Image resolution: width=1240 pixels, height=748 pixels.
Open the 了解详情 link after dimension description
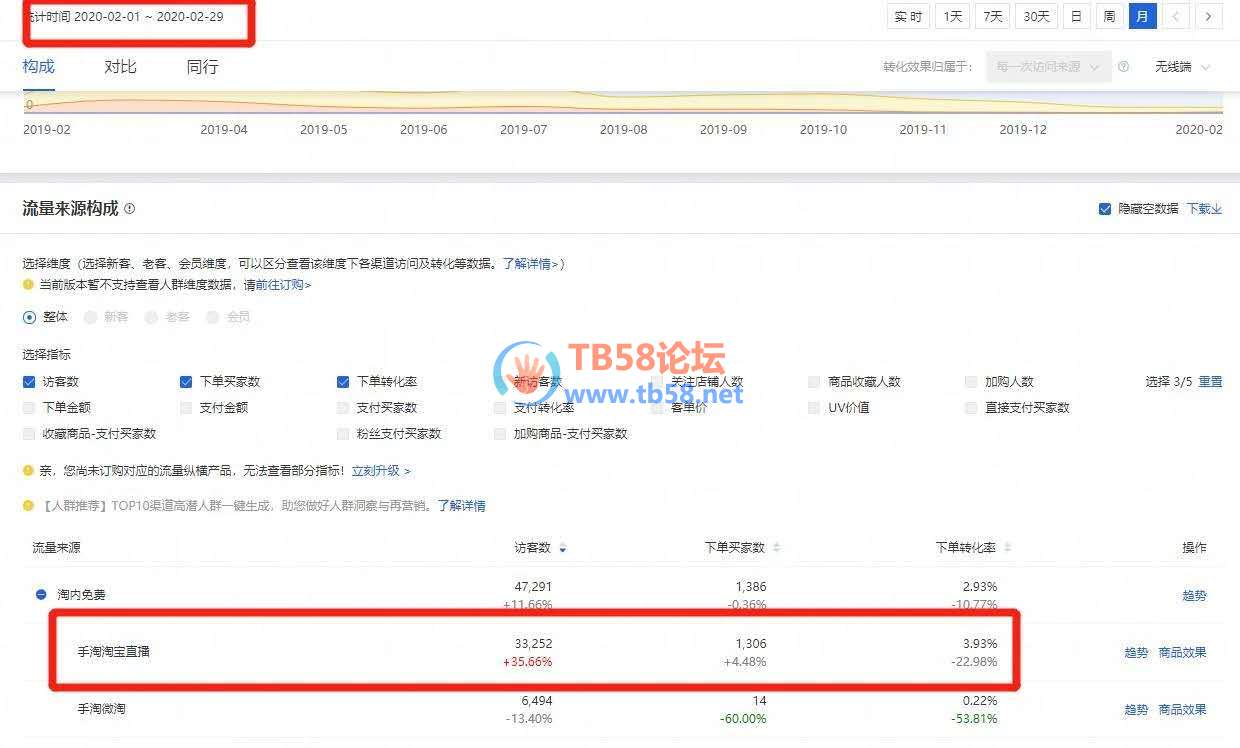(x=530, y=264)
